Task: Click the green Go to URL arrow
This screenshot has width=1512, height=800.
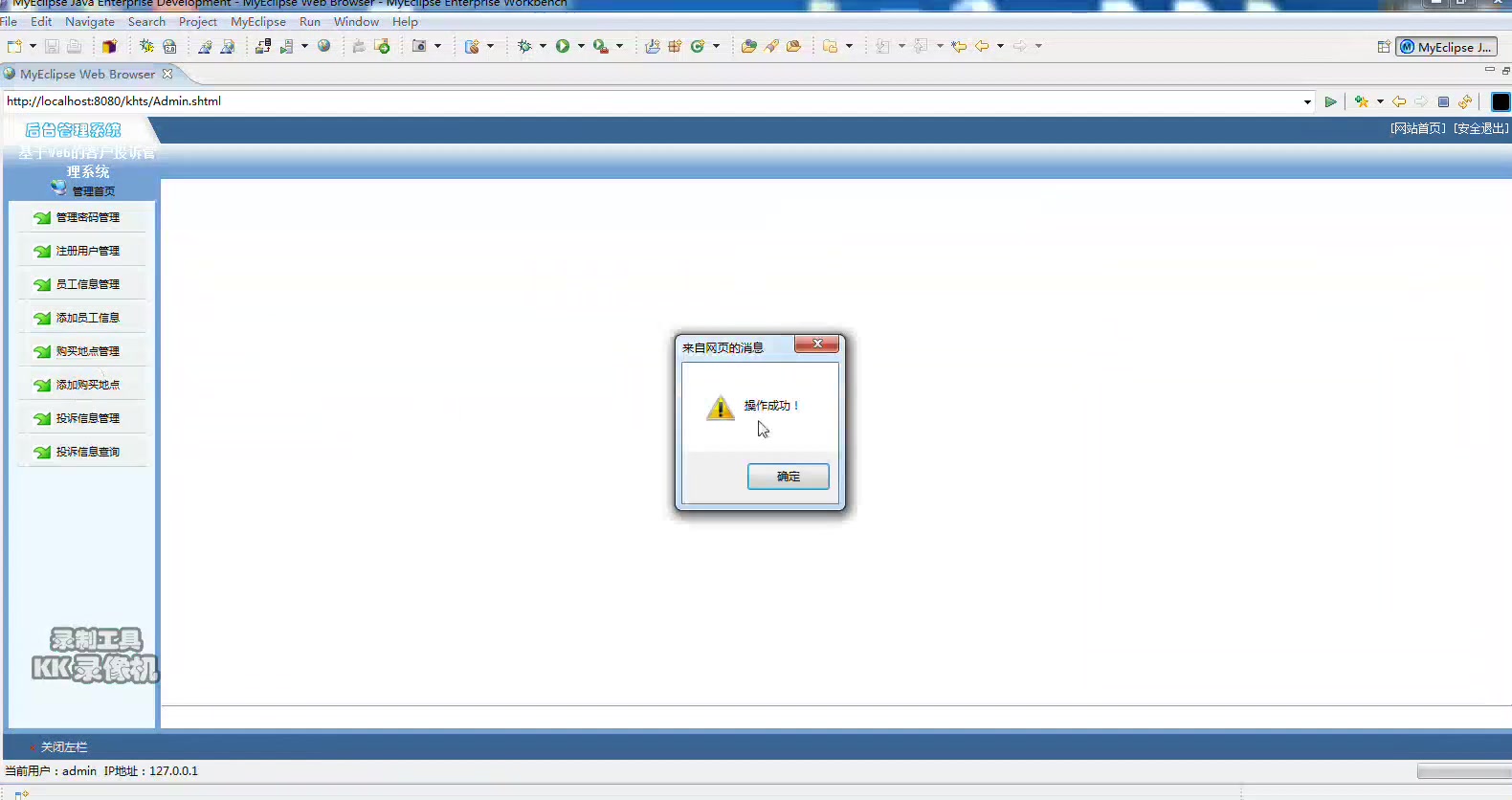Action: coord(1330,101)
